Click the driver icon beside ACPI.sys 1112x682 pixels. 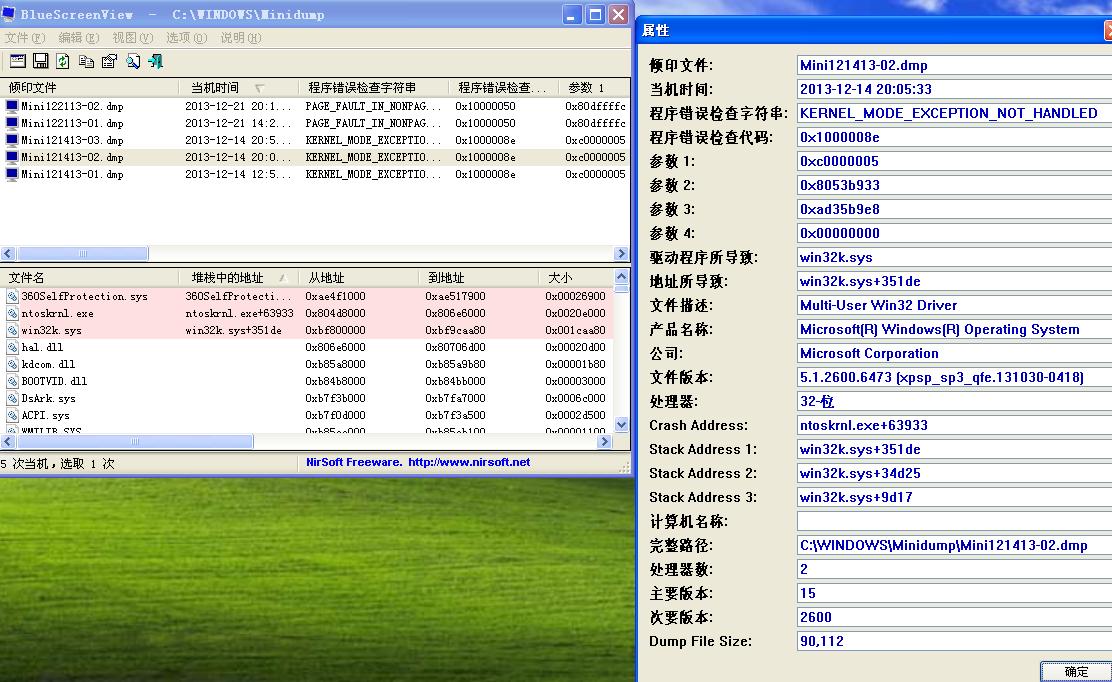coord(12,415)
